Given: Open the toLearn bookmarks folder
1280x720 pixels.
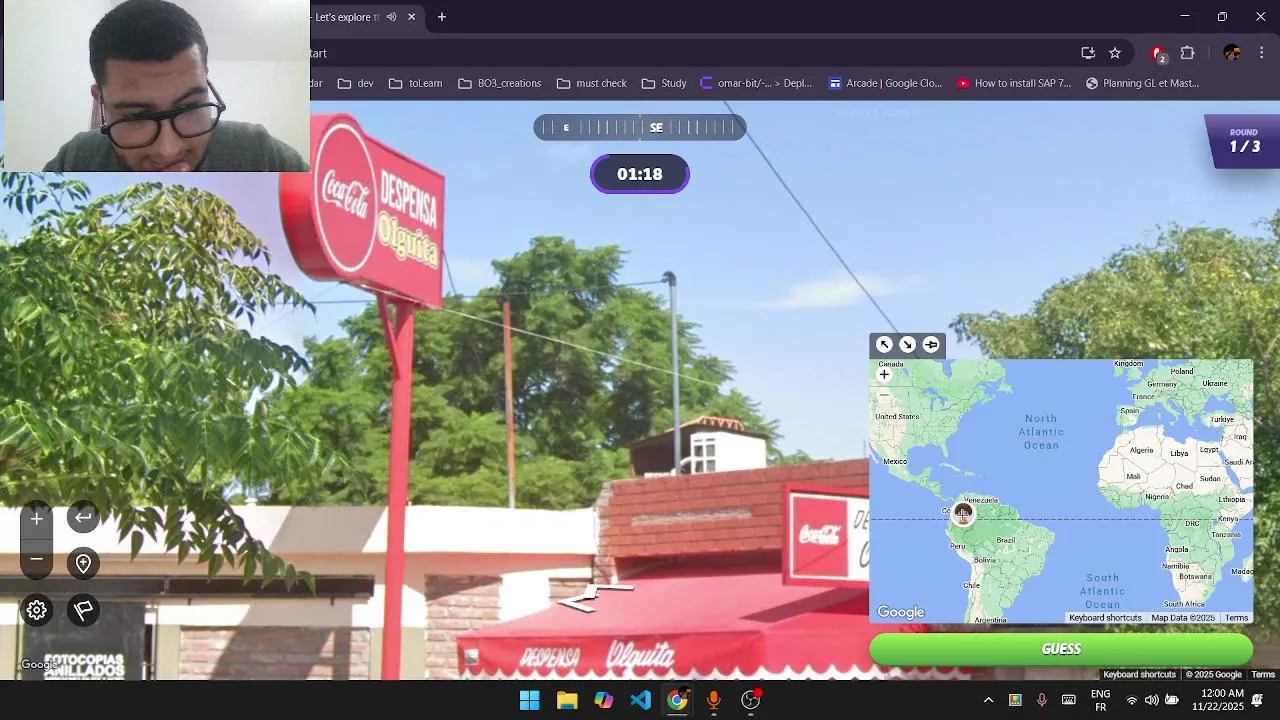Looking at the screenshot, I should click(415, 83).
